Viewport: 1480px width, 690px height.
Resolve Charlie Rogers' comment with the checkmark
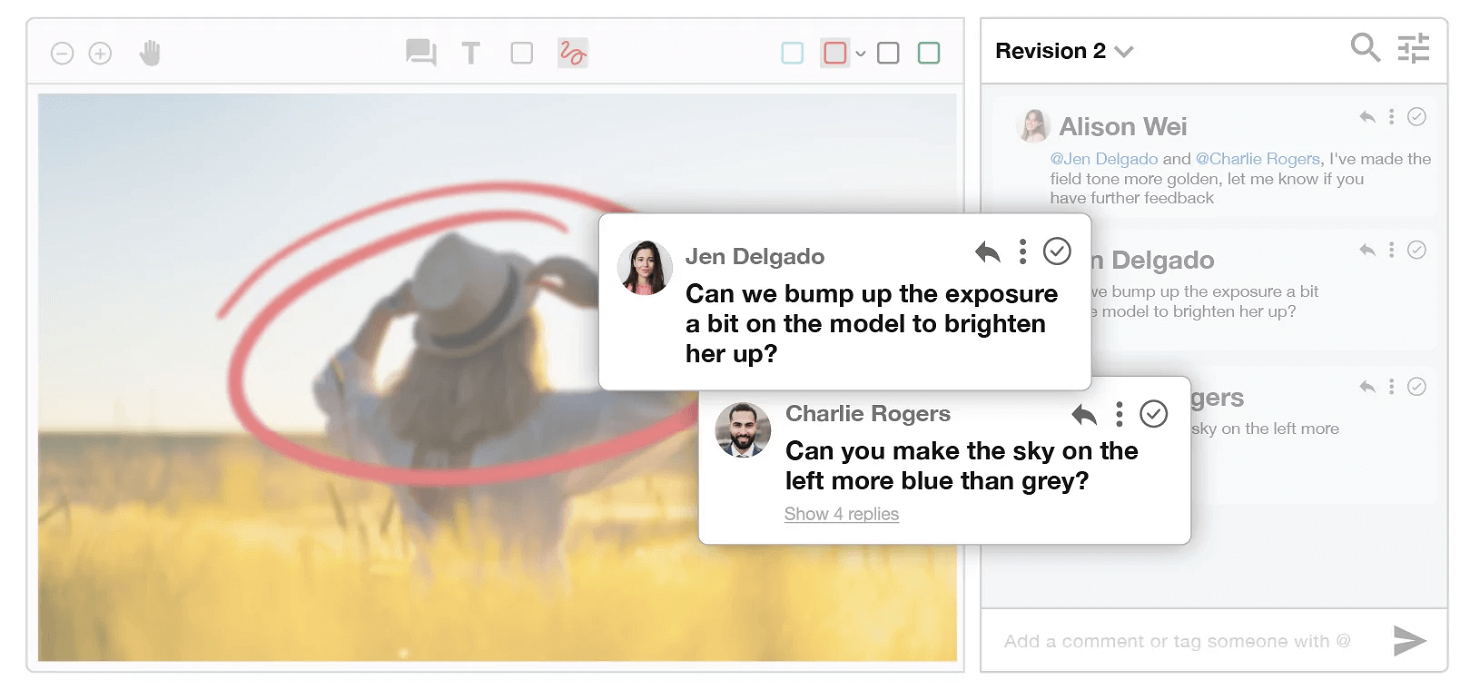coord(1155,413)
